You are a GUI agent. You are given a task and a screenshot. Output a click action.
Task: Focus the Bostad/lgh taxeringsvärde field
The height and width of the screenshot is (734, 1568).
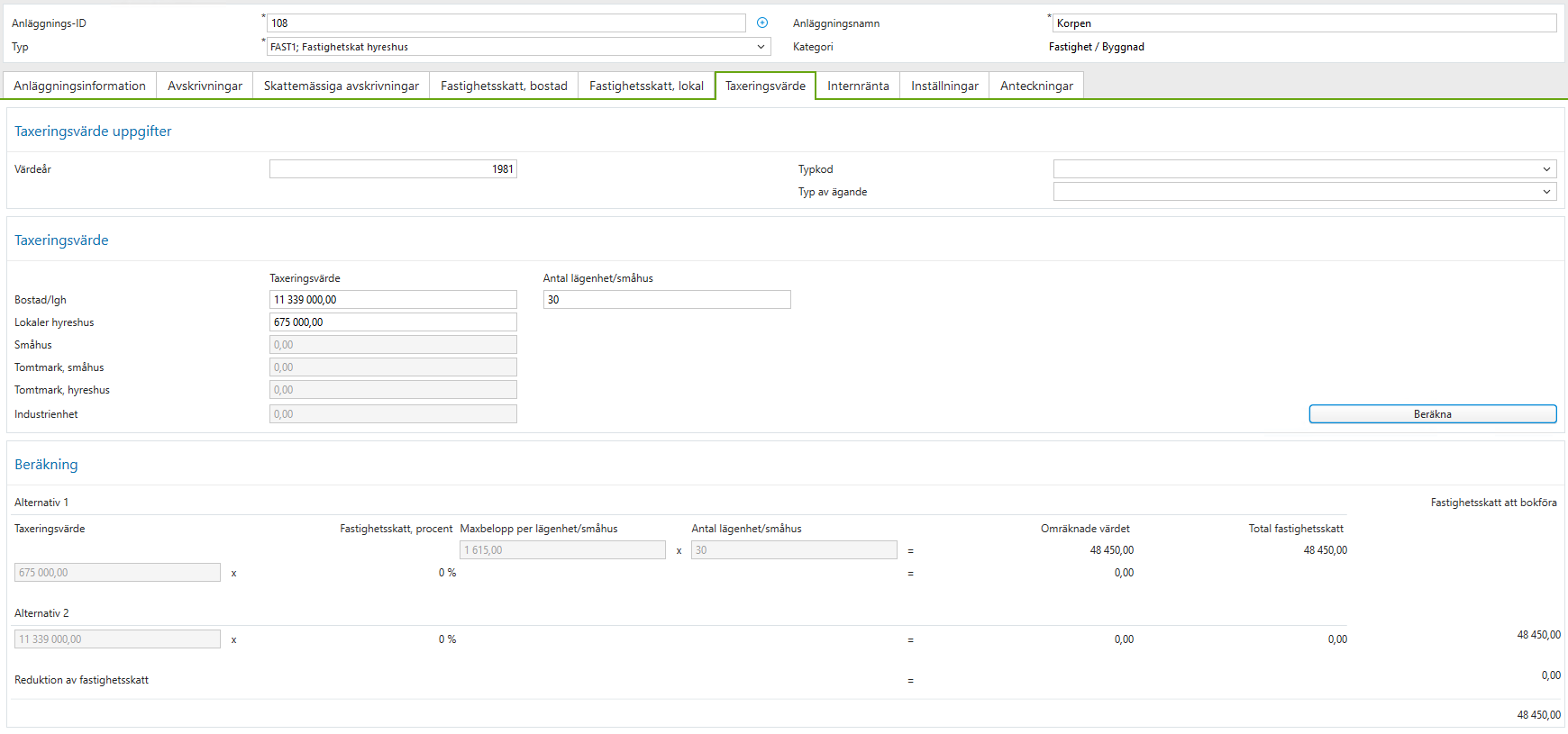tap(393, 300)
